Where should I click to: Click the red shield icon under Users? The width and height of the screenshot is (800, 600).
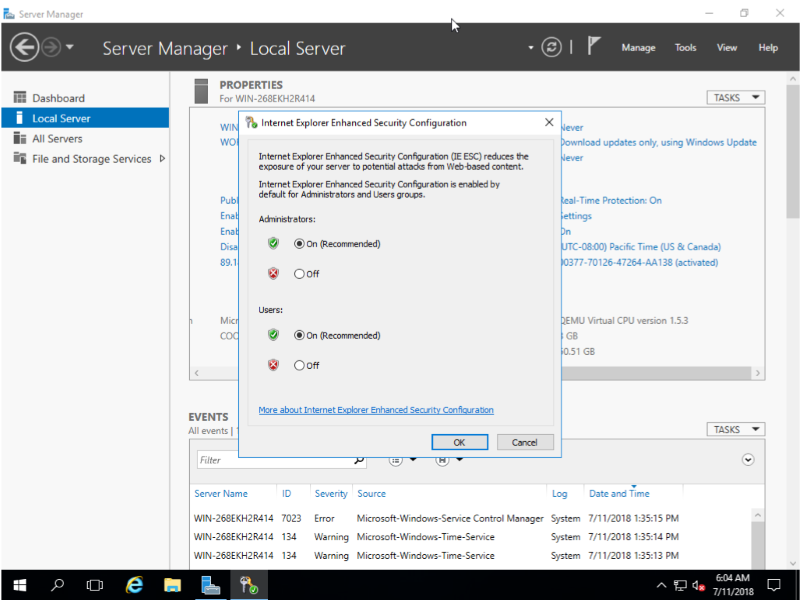(273, 365)
